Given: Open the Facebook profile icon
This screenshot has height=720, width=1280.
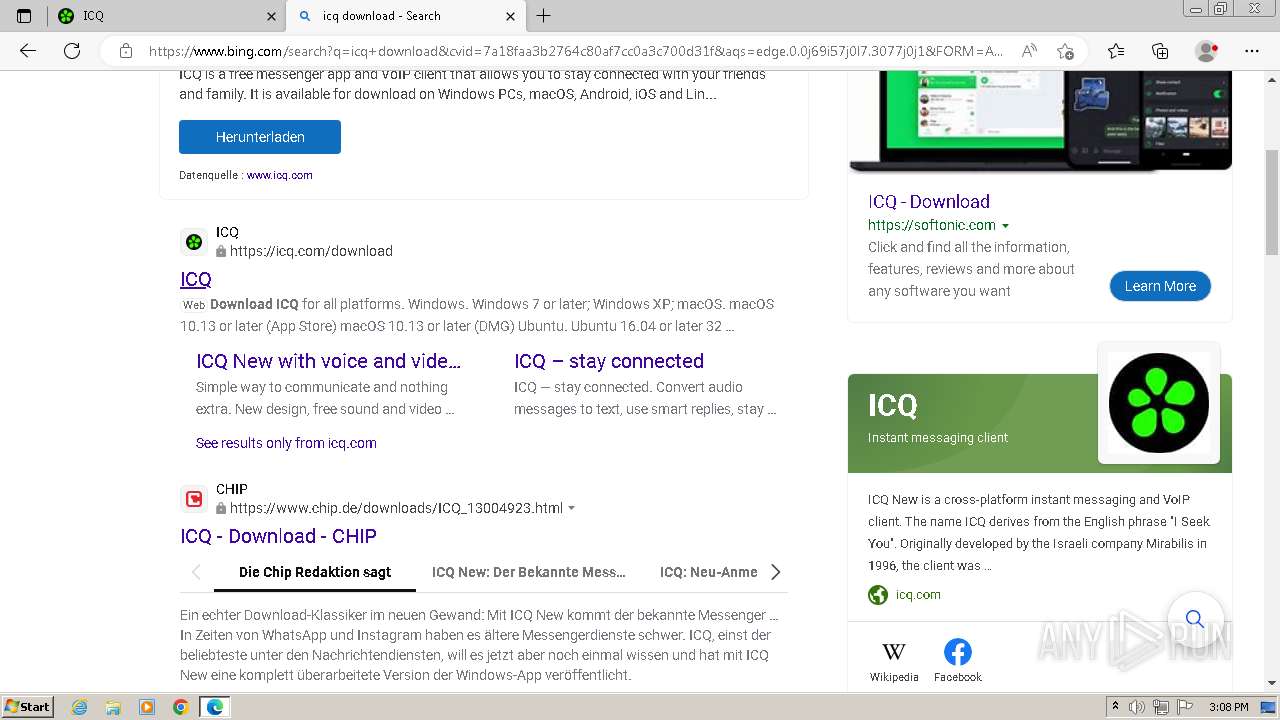Looking at the screenshot, I should tap(958, 652).
